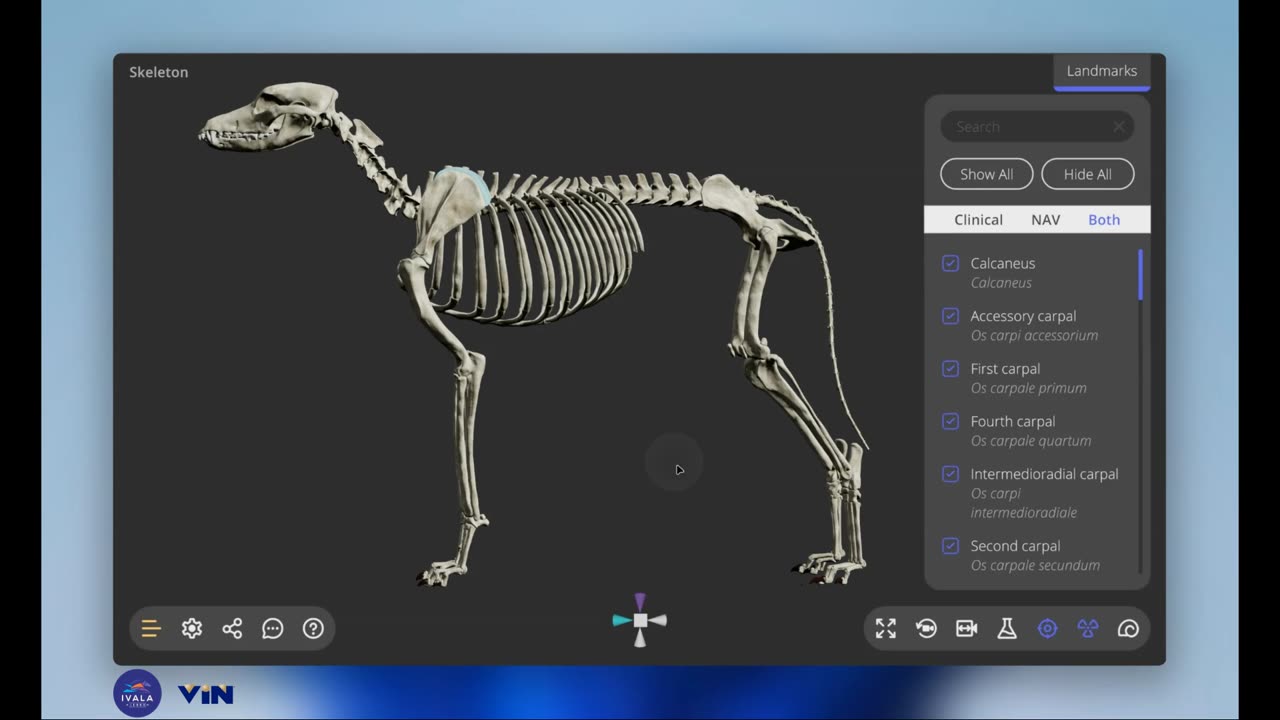
Task: Click the white right cone of orientation gizmo
Action: [658, 621]
